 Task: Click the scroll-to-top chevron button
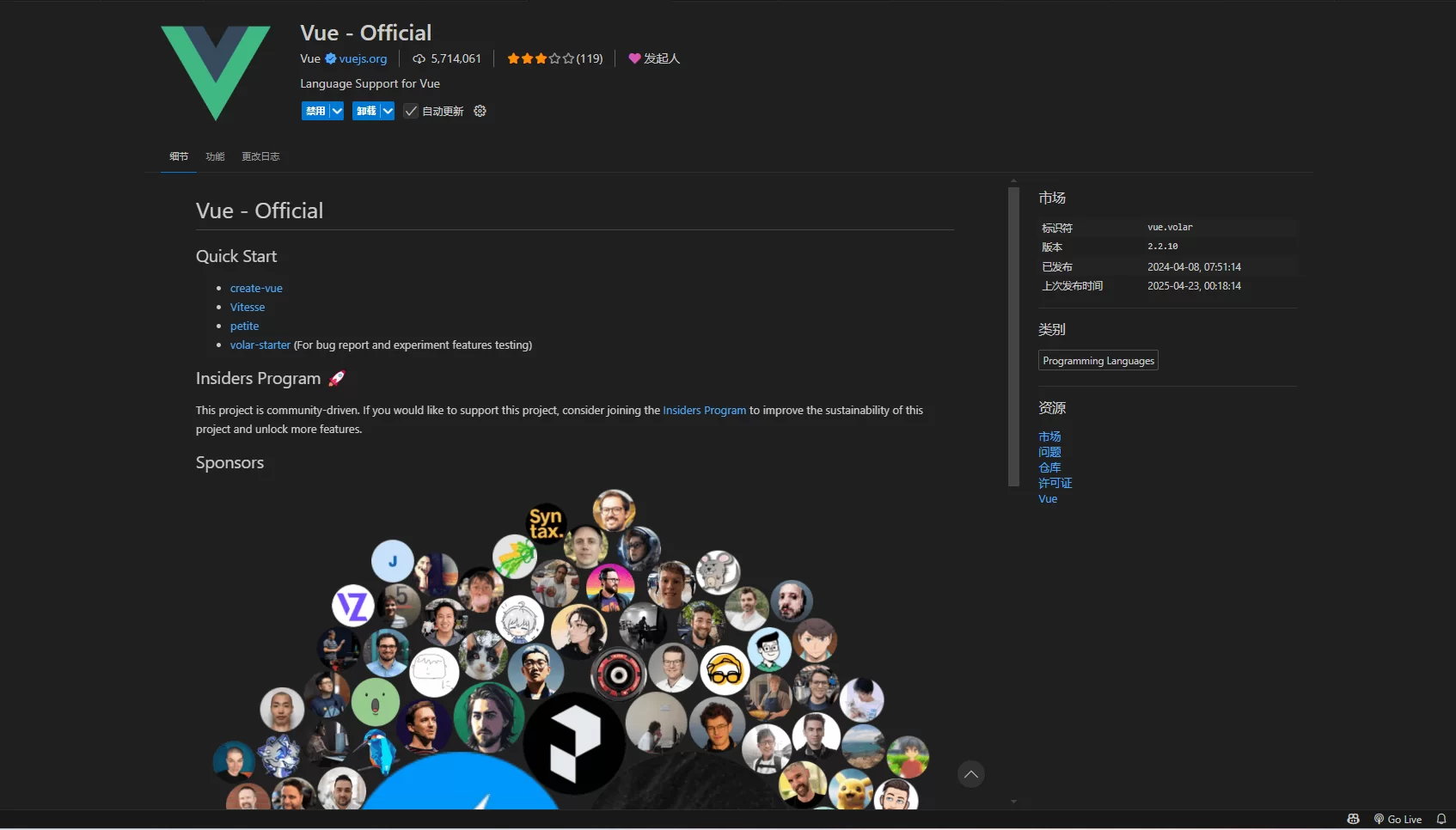tap(971, 774)
